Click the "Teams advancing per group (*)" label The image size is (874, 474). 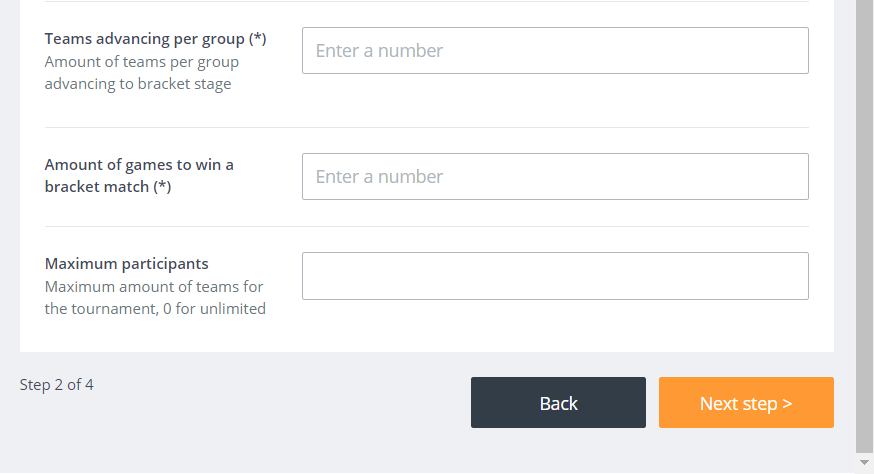pyautogui.click(x=155, y=39)
